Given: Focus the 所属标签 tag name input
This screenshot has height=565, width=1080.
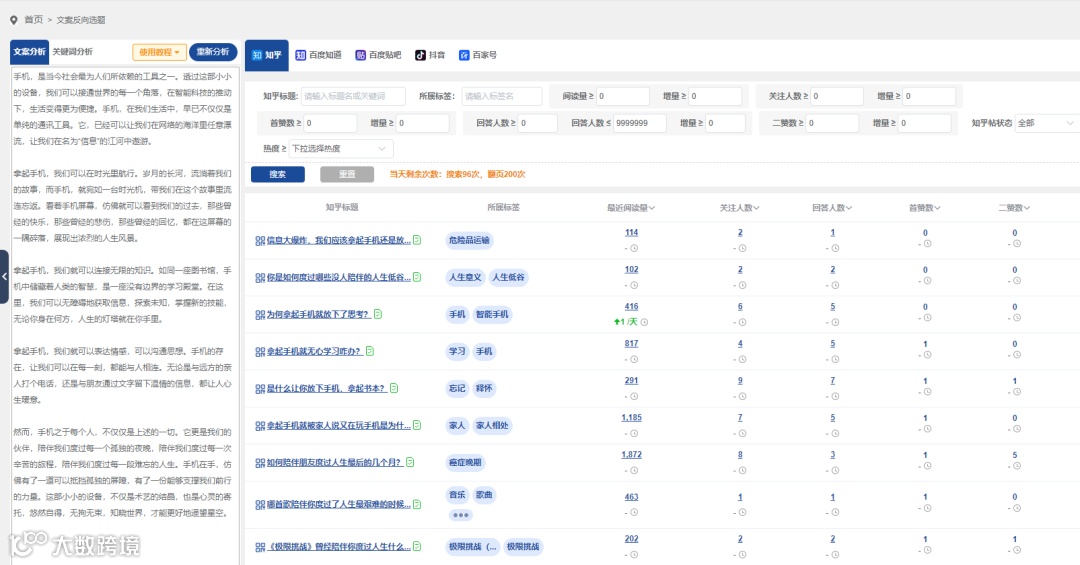Looking at the screenshot, I should pos(501,96).
